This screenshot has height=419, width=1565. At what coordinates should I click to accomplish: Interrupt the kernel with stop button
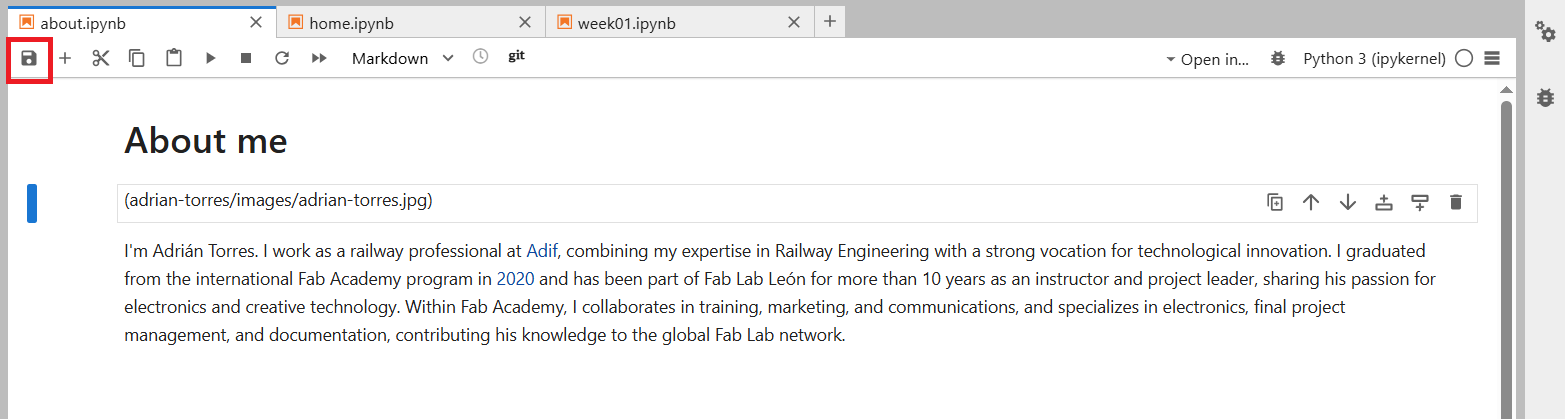246,59
